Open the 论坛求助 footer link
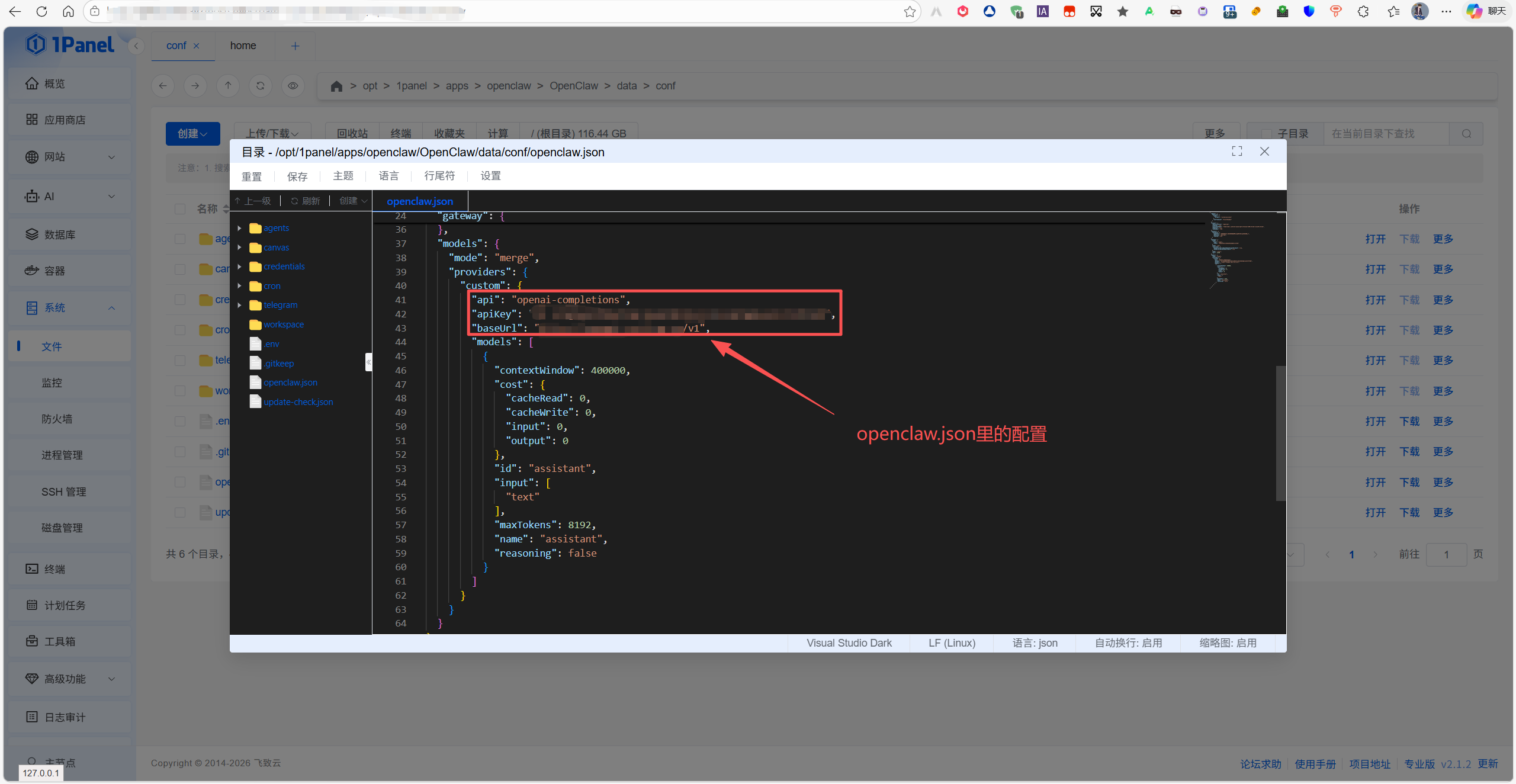Image resolution: width=1516 pixels, height=784 pixels. (x=1260, y=764)
